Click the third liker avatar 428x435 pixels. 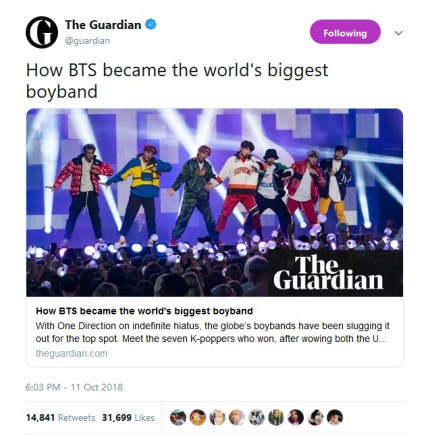click(217, 417)
